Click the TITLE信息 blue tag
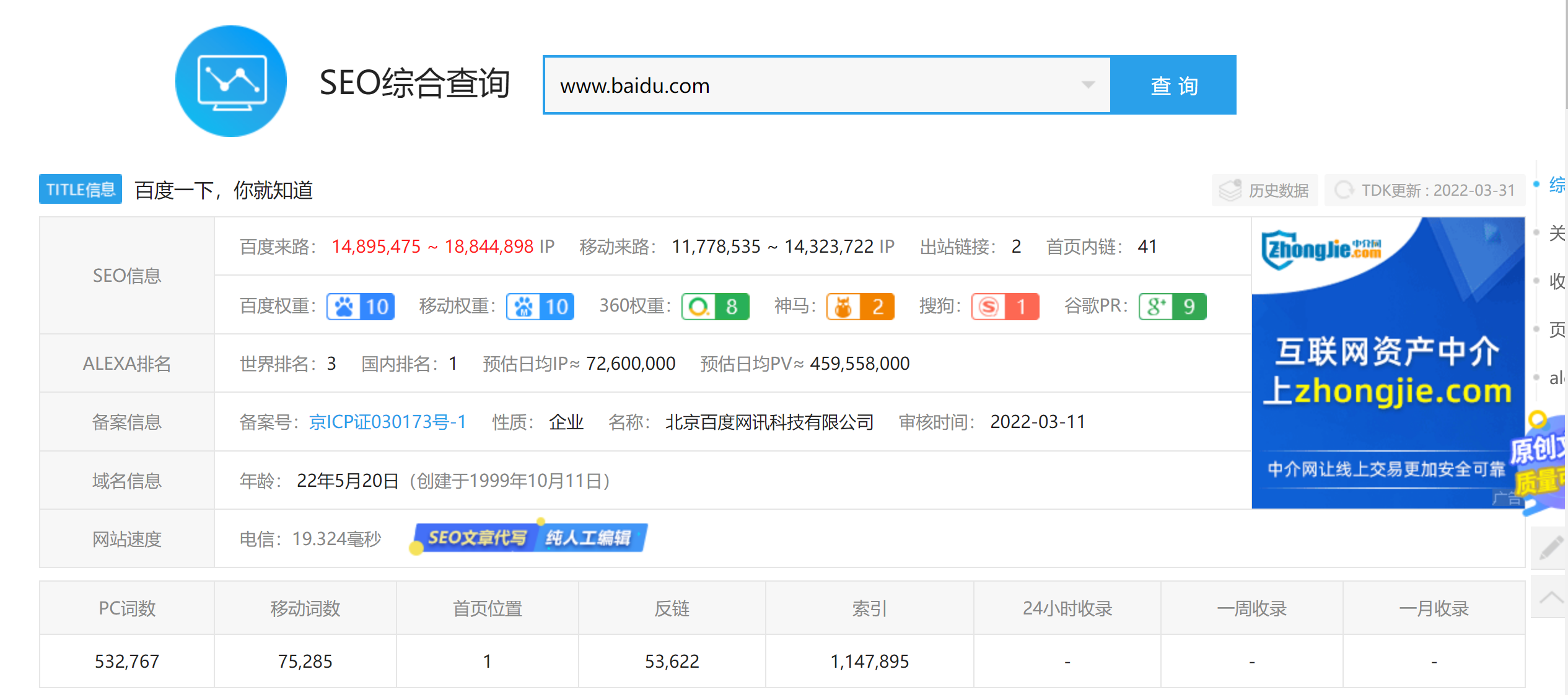The height and width of the screenshot is (695, 1568). tap(81, 190)
